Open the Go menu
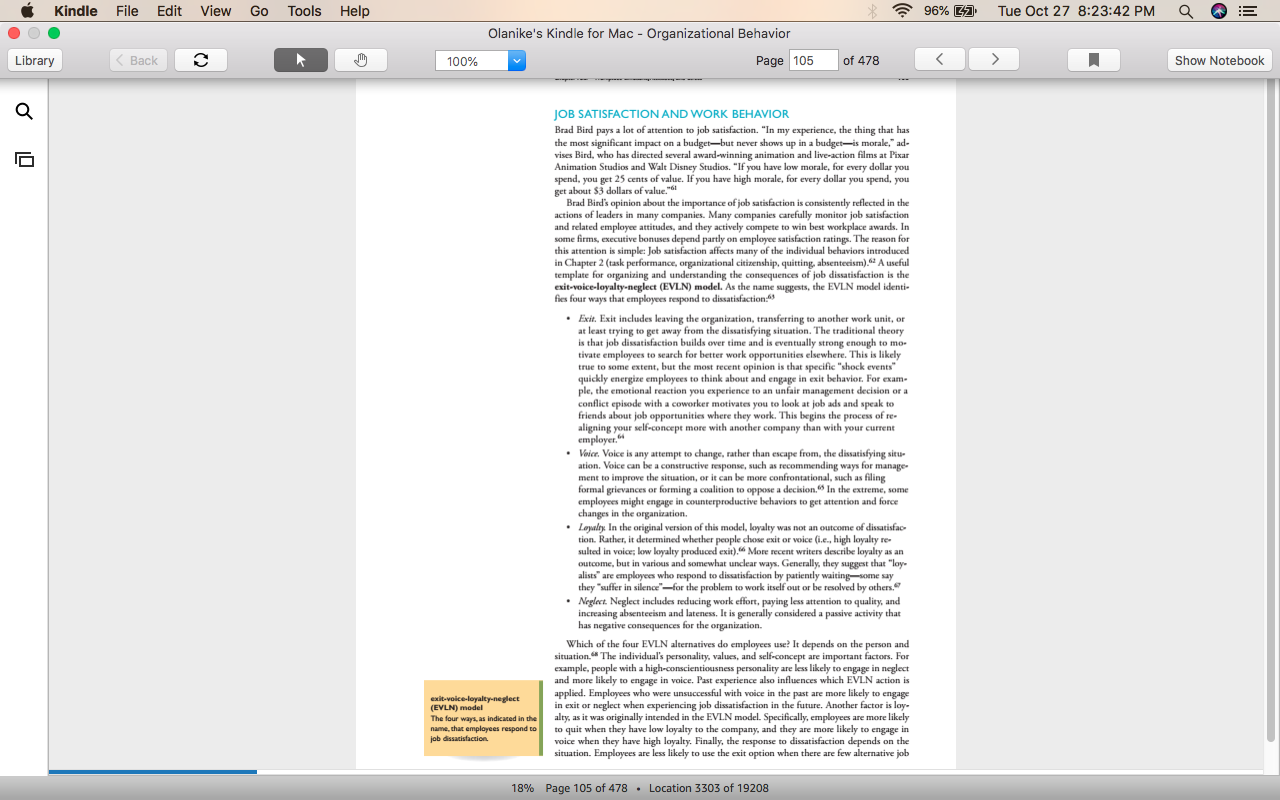Image resolution: width=1280 pixels, height=800 pixels. point(259,11)
